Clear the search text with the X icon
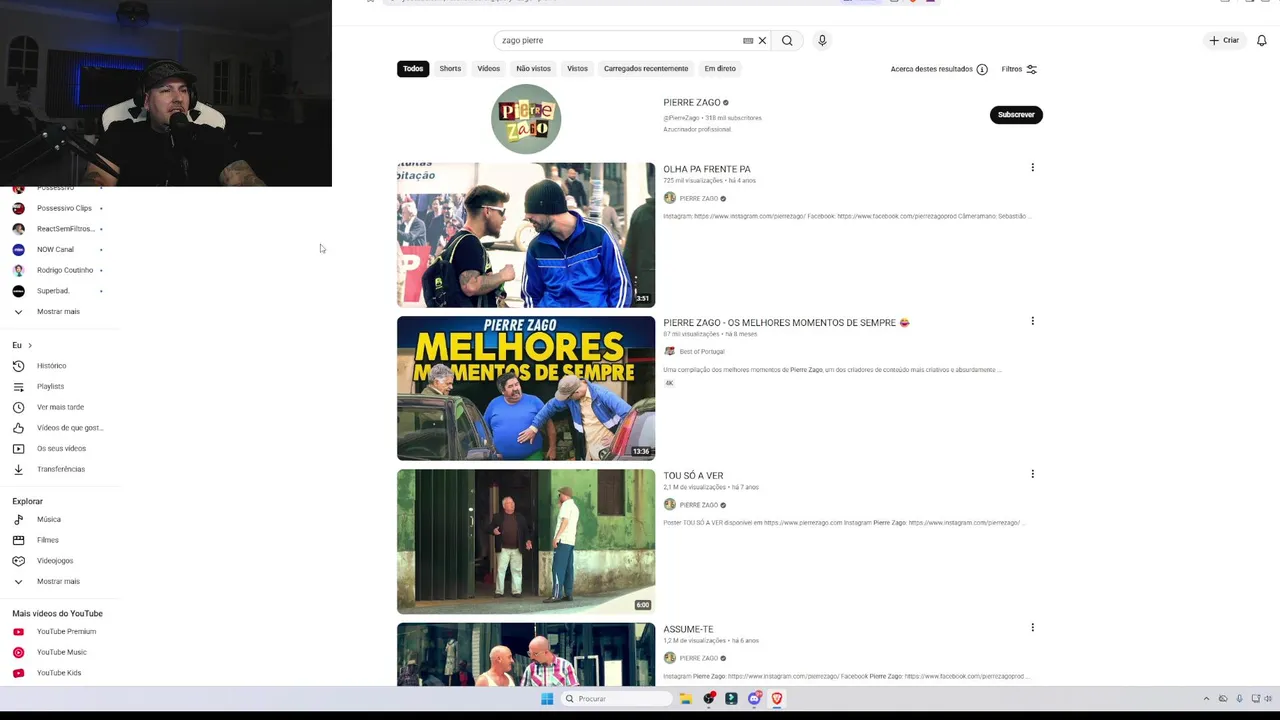Screen dimensions: 1280x720 (762, 41)
